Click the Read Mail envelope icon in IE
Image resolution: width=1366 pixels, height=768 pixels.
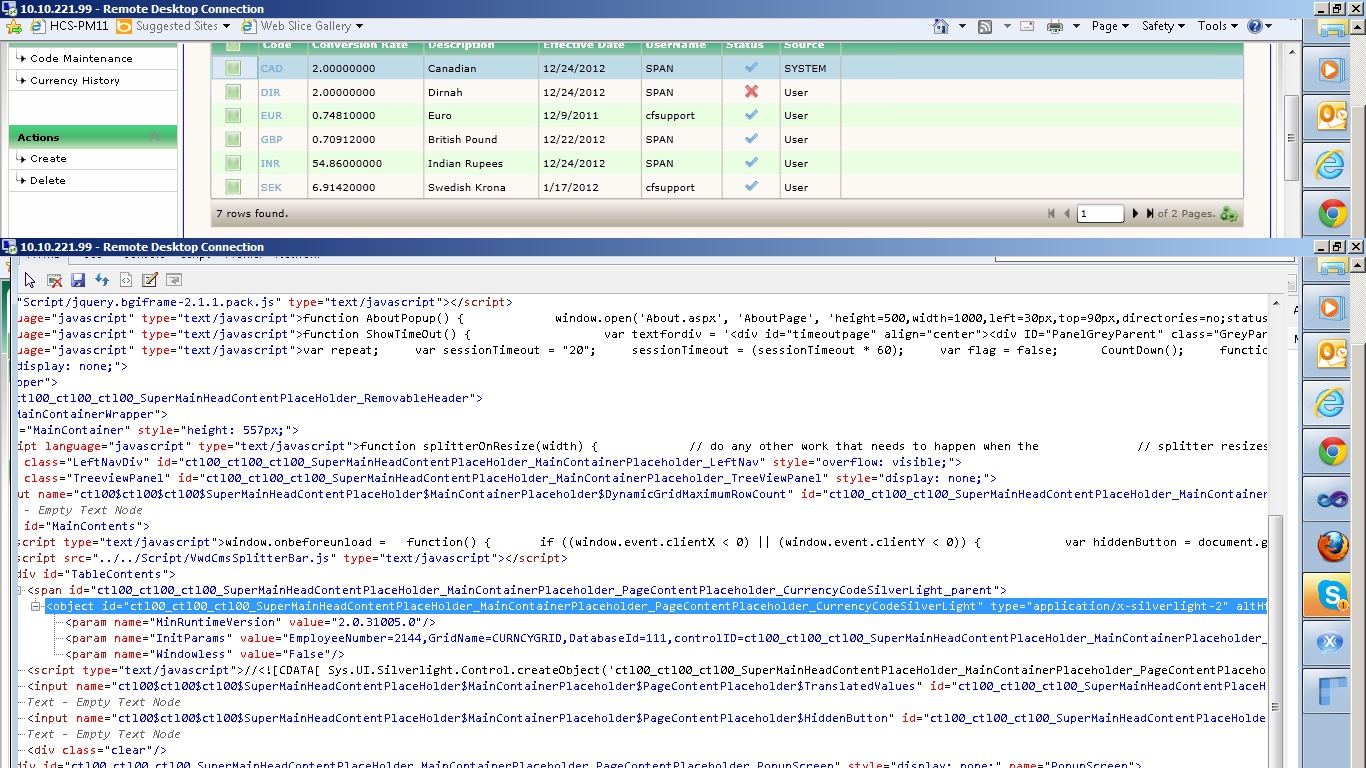pyautogui.click(x=1029, y=26)
